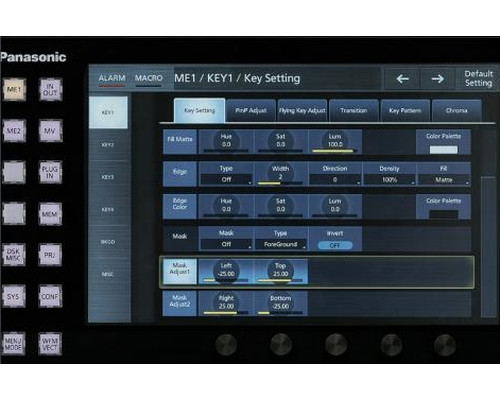Switch to the Chroma tab
This screenshot has height=400, width=500.
click(x=457, y=110)
